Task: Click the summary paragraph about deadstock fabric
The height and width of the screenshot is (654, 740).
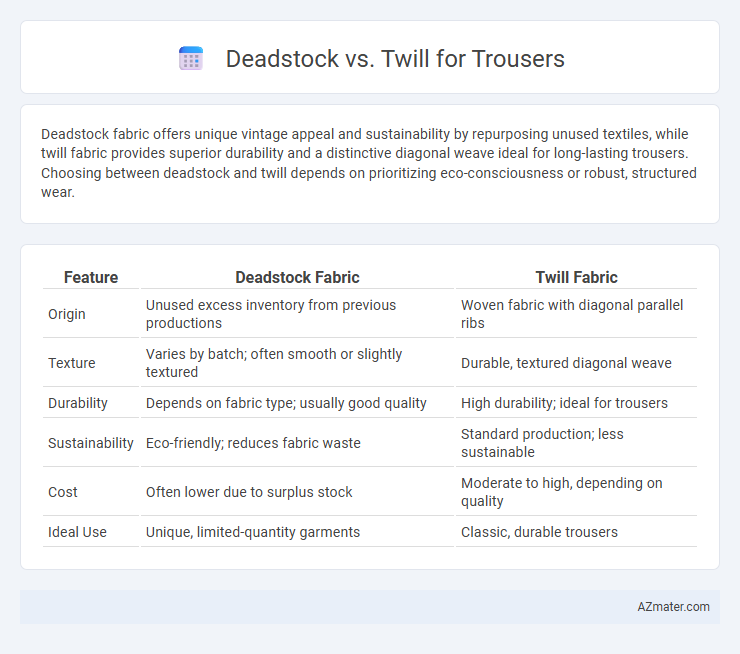Action: (369, 163)
